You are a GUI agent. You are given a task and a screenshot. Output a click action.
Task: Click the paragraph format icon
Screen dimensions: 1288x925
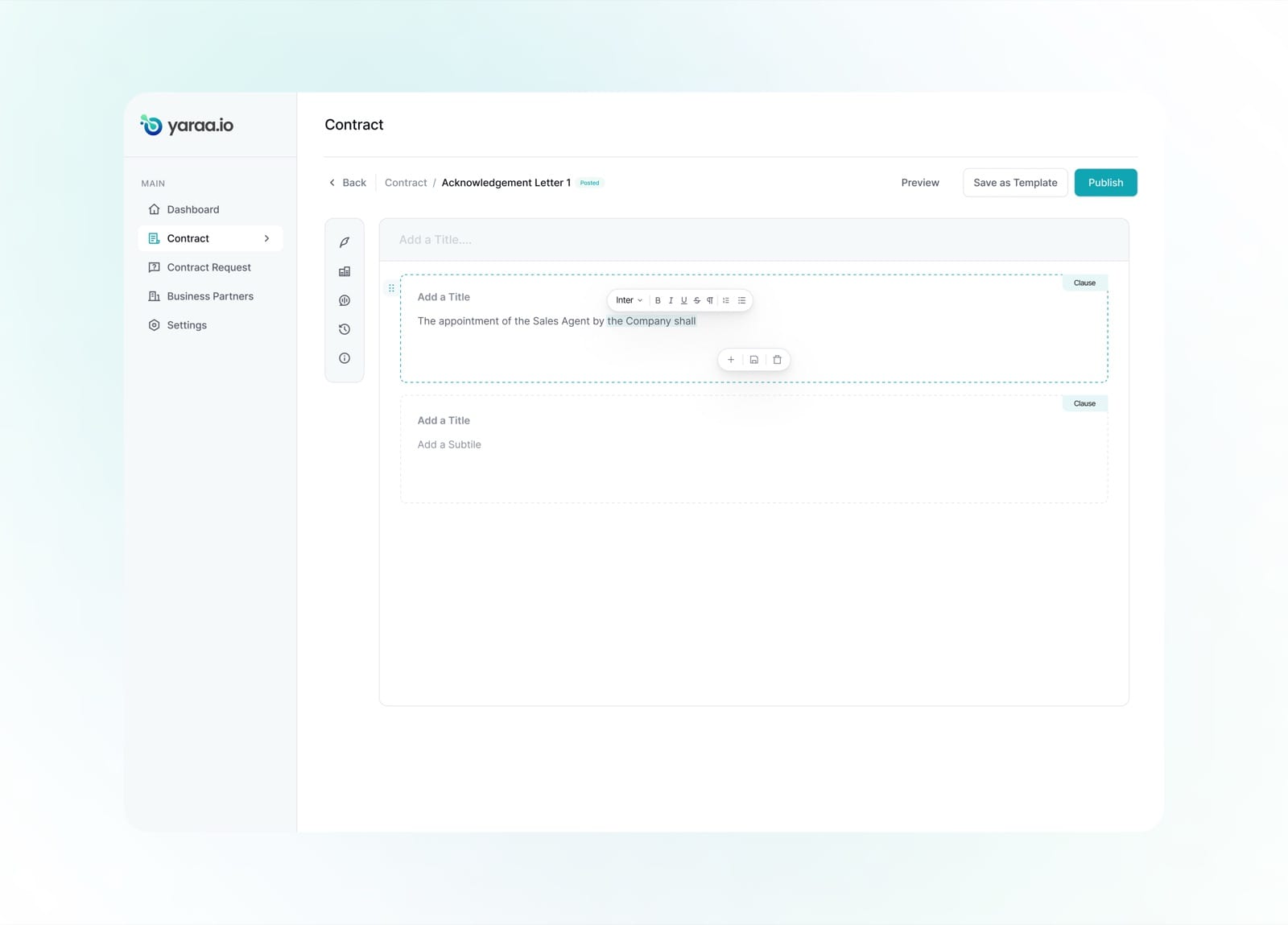pyautogui.click(x=709, y=300)
